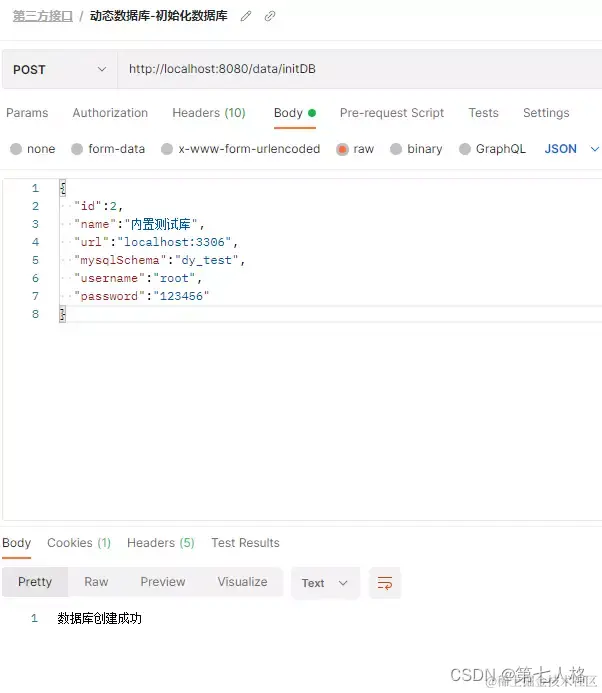Select the none body type
This screenshot has width=602, height=693.
point(33,149)
